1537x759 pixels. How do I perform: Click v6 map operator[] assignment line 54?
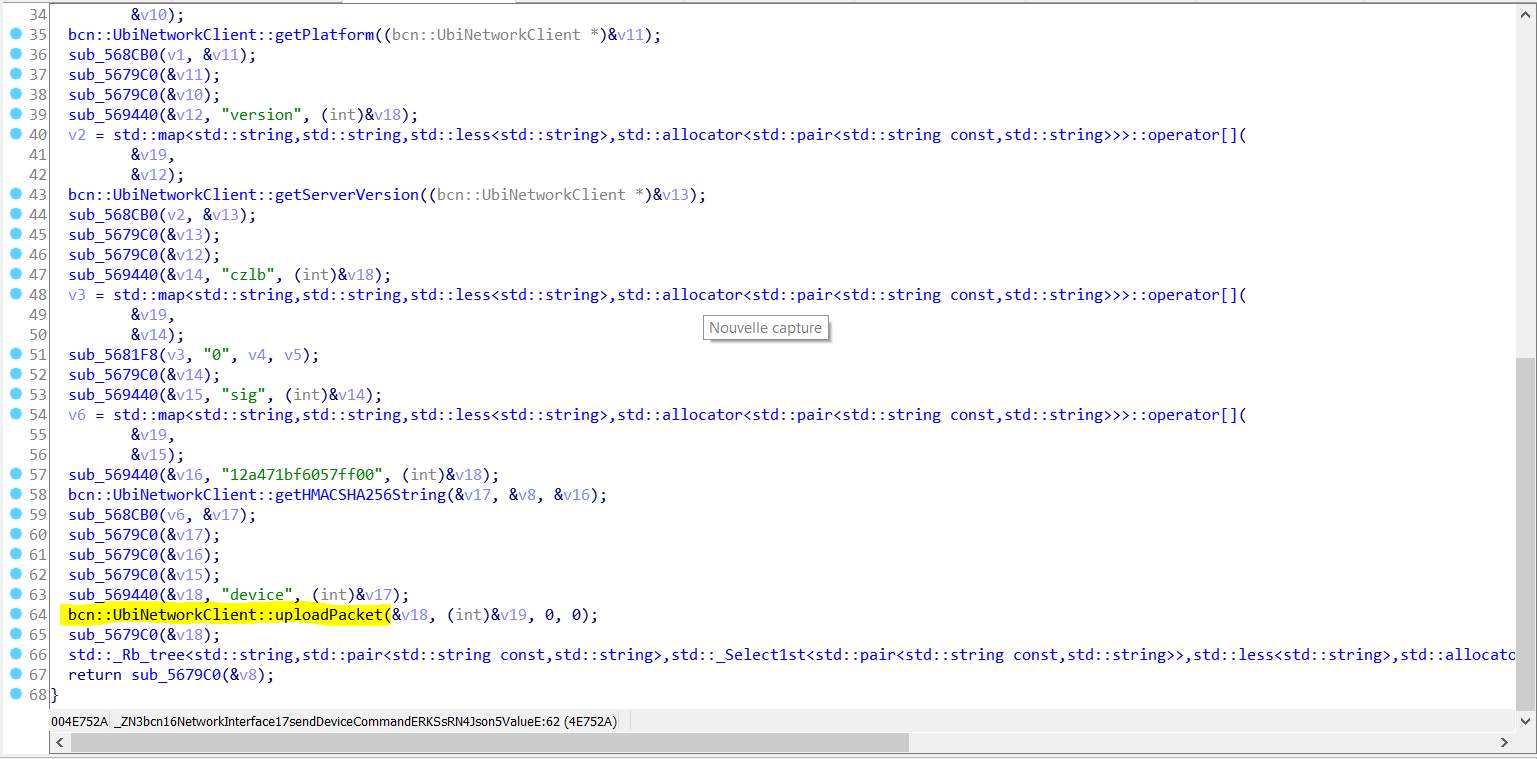pos(658,414)
